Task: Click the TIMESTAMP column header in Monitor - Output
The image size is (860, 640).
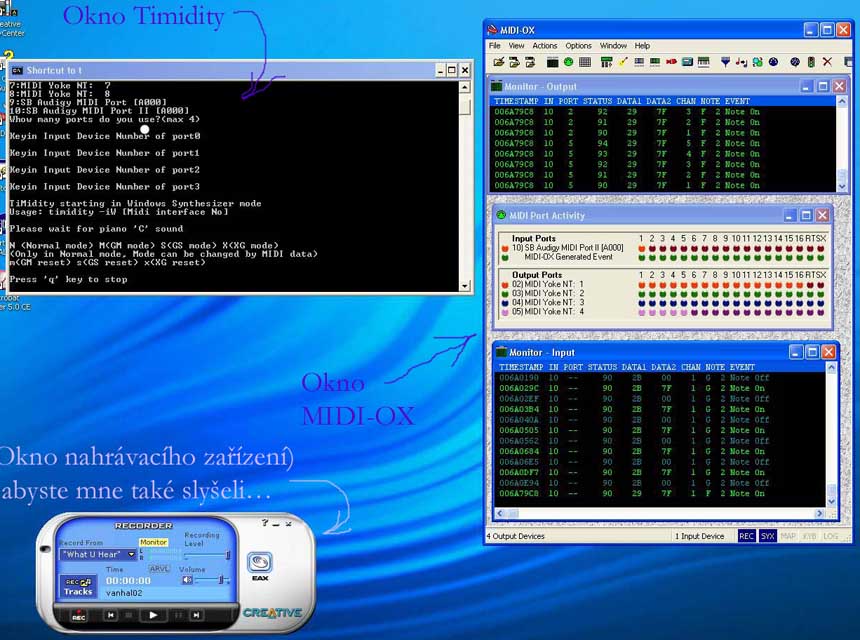Action: 516,101
